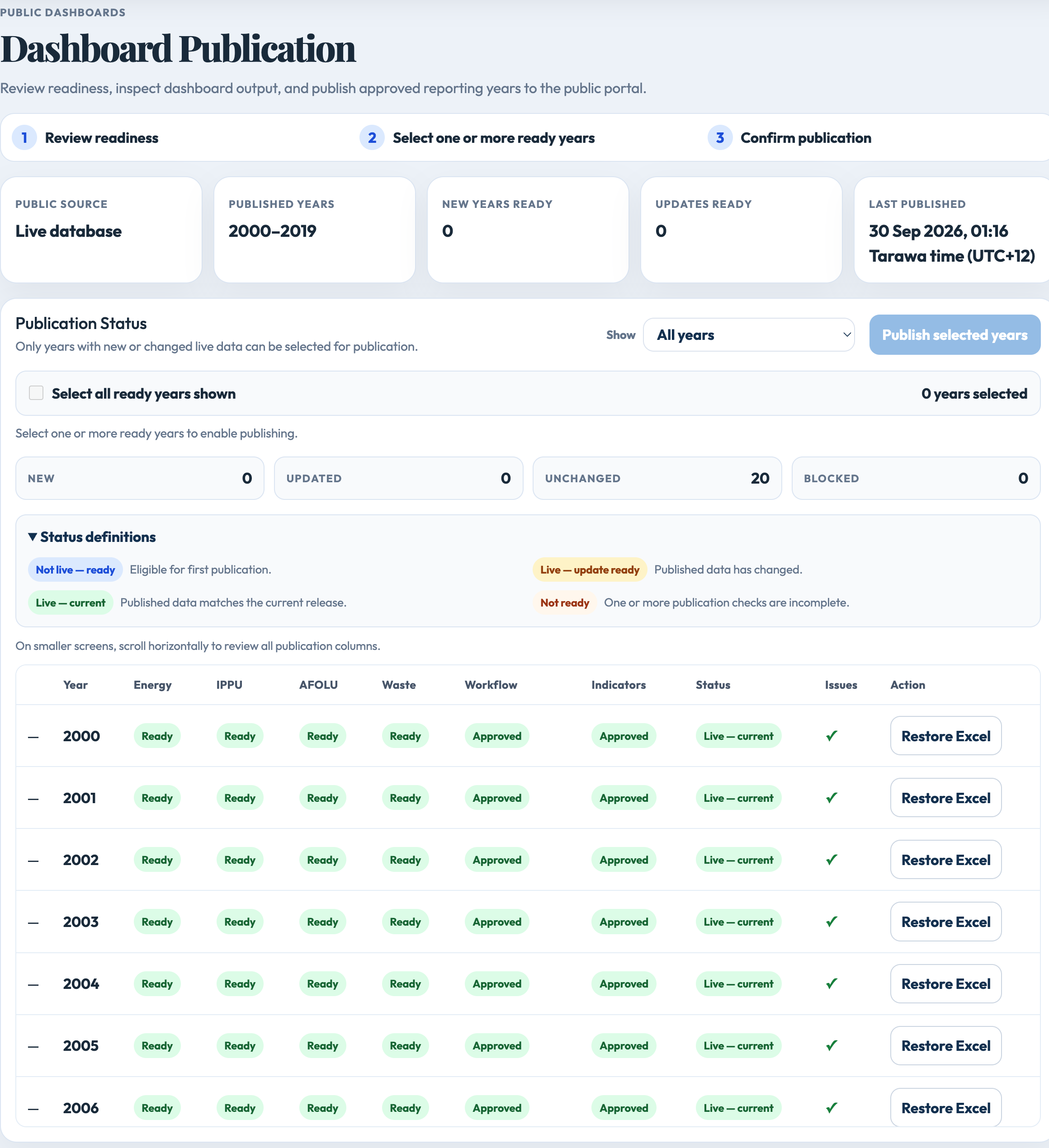Restore Excel for year 2000
This screenshot has width=1049, height=1148.
[x=945, y=736]
